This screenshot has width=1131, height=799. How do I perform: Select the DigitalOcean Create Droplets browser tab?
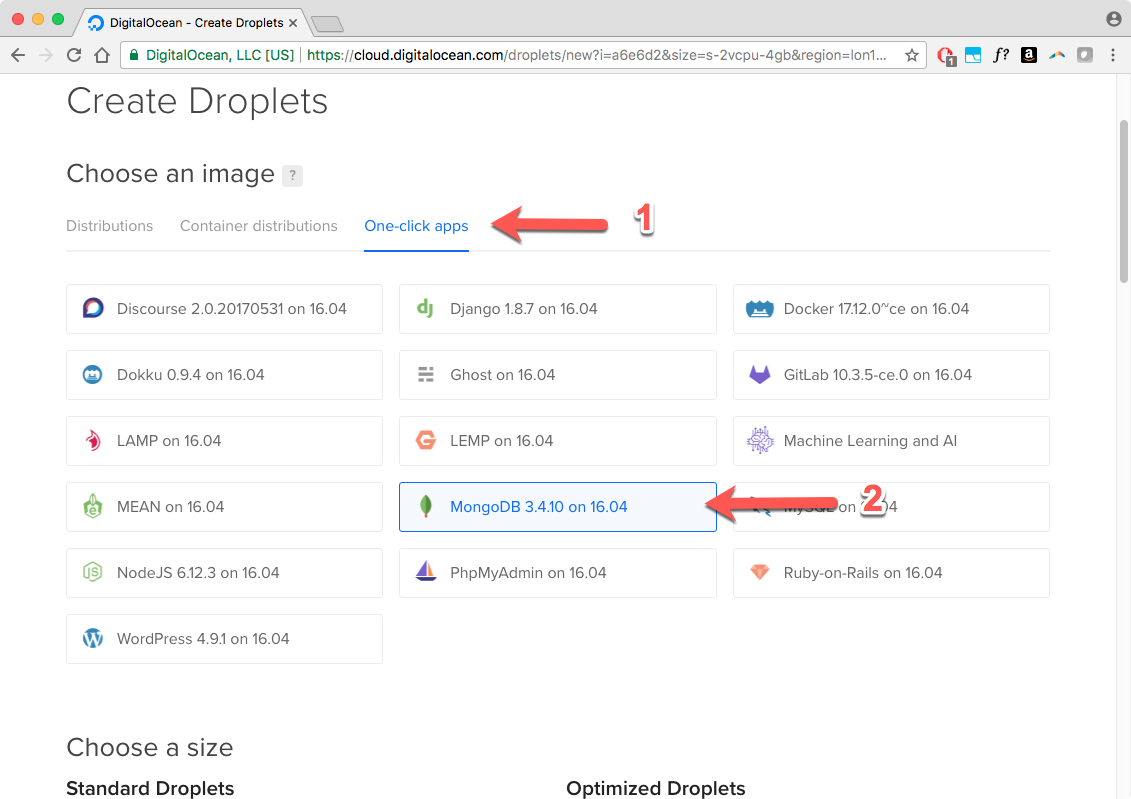(x=191, y=22)
